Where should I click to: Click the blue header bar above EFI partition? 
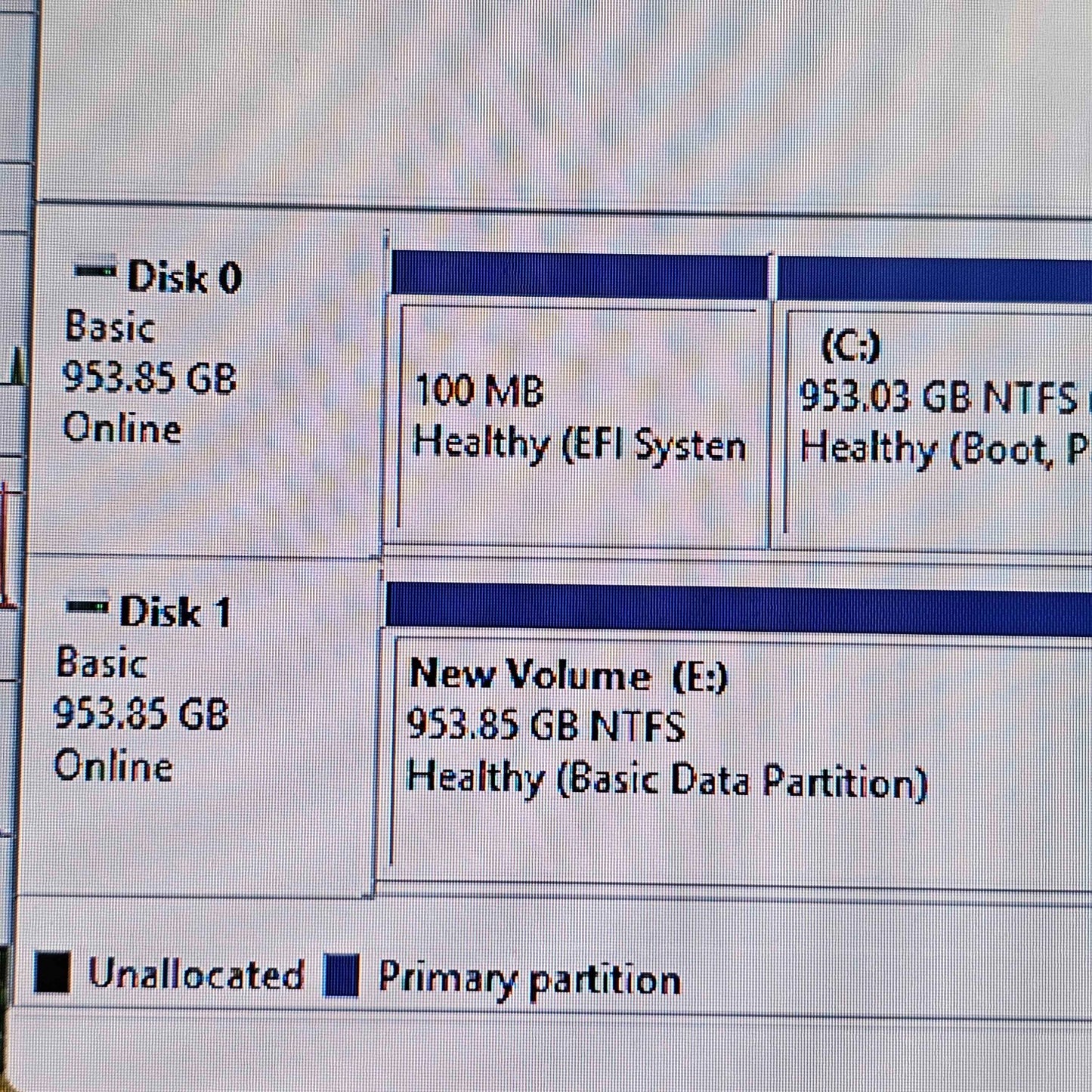point(579,274)
